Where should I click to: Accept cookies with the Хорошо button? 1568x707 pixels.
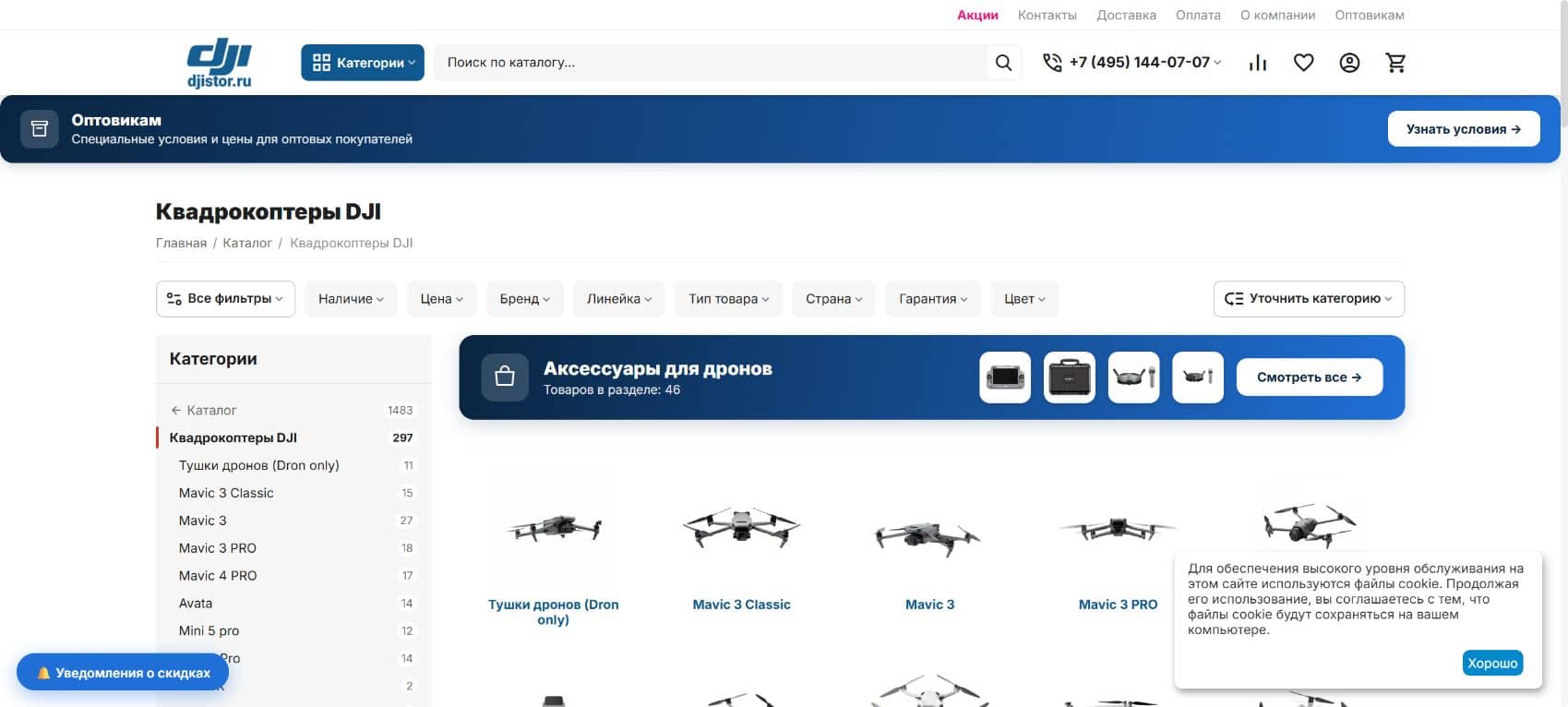(1492, 663)
